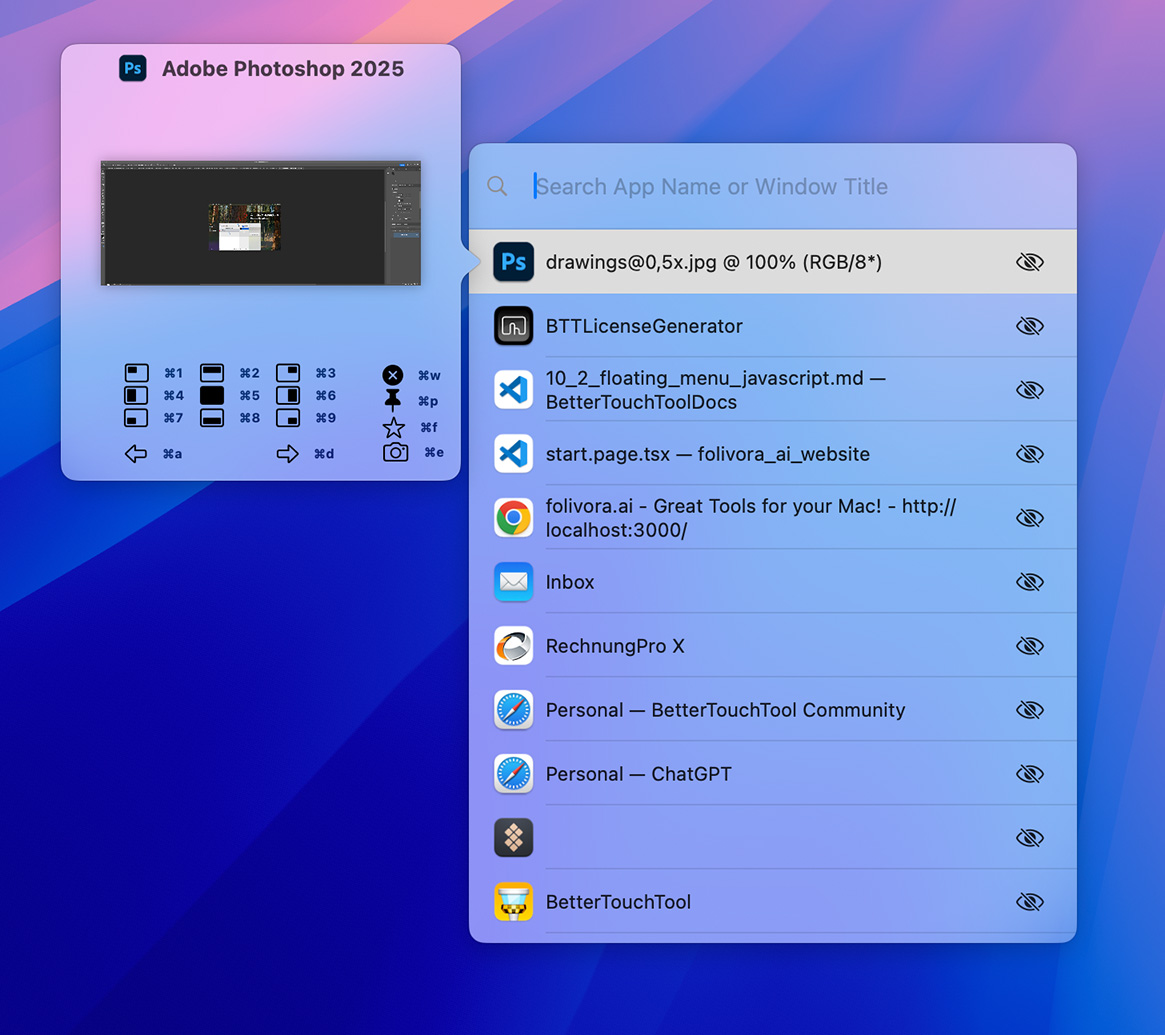1165x1035 pixels.
Task: Hide the drawings@0,5x.jpg window via eye icon
Action: click(x=1029, y=262)
